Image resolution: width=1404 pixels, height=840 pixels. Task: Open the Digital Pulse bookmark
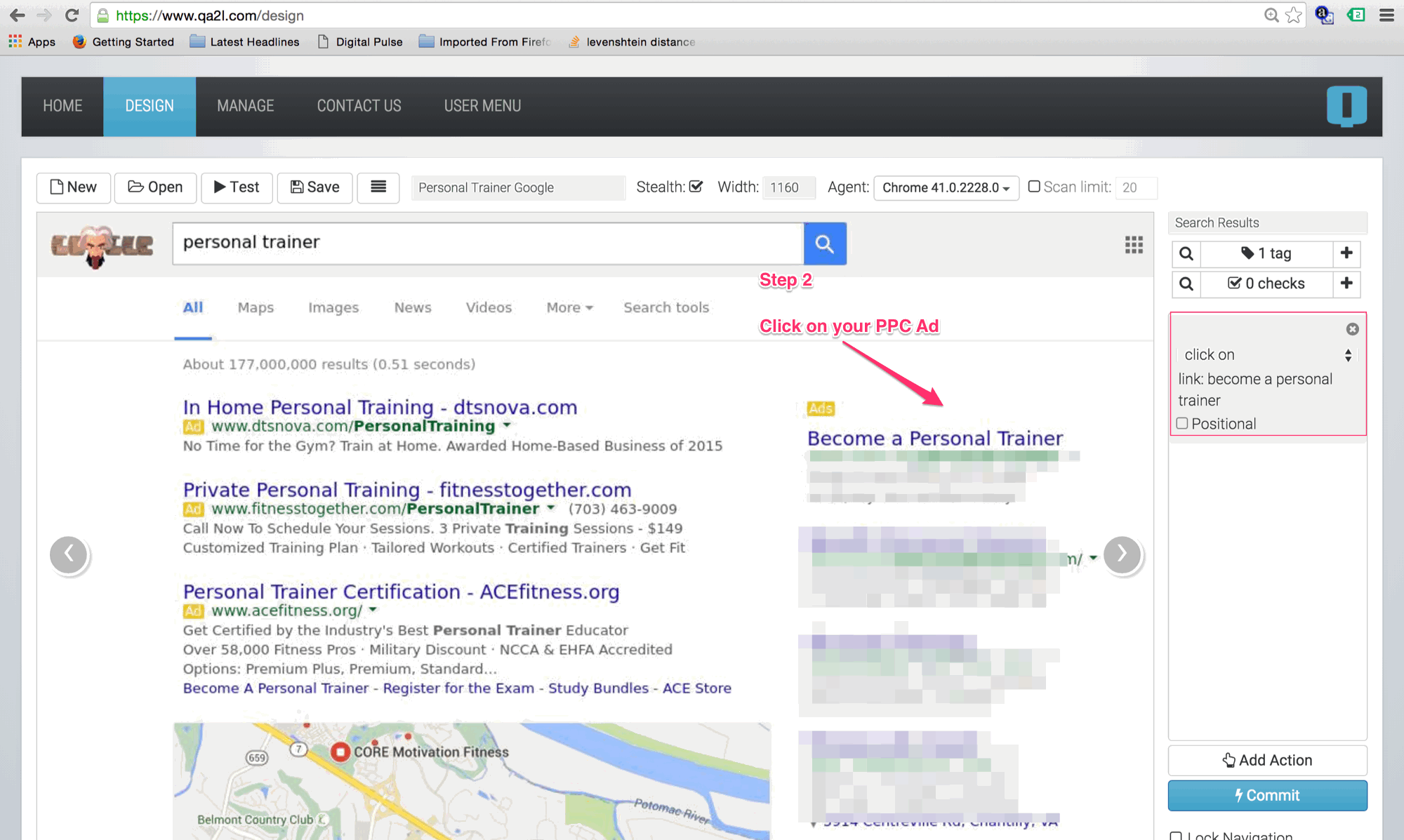pos(361,41)
